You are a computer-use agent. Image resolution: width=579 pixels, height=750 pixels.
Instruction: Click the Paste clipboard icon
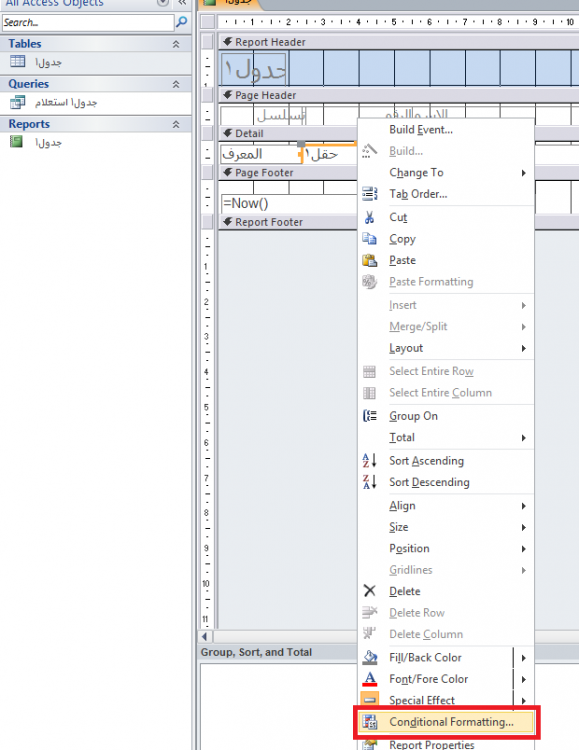(x=369, y=260)
